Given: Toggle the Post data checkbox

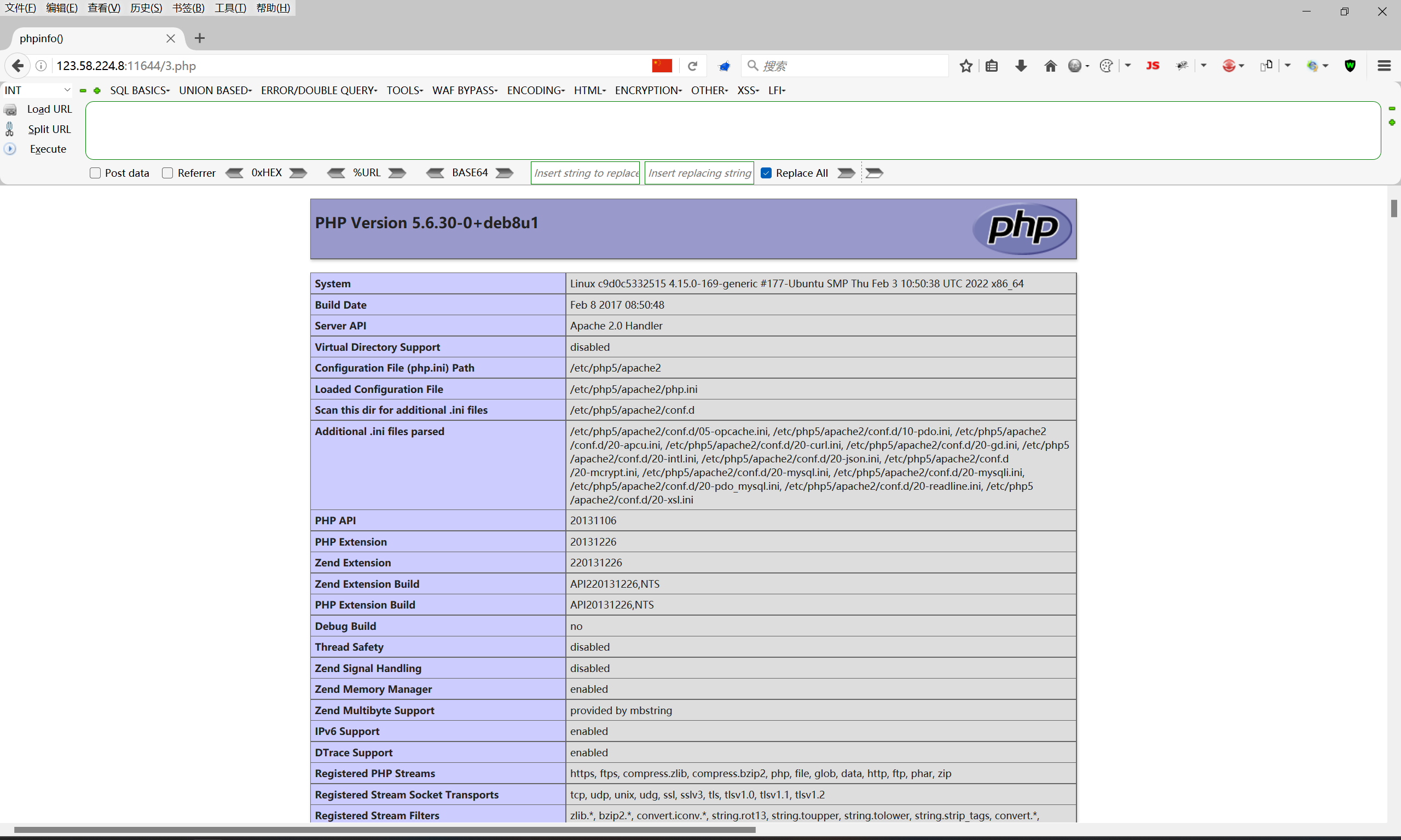Looking at the screenshot, I should tap(95, 173).
